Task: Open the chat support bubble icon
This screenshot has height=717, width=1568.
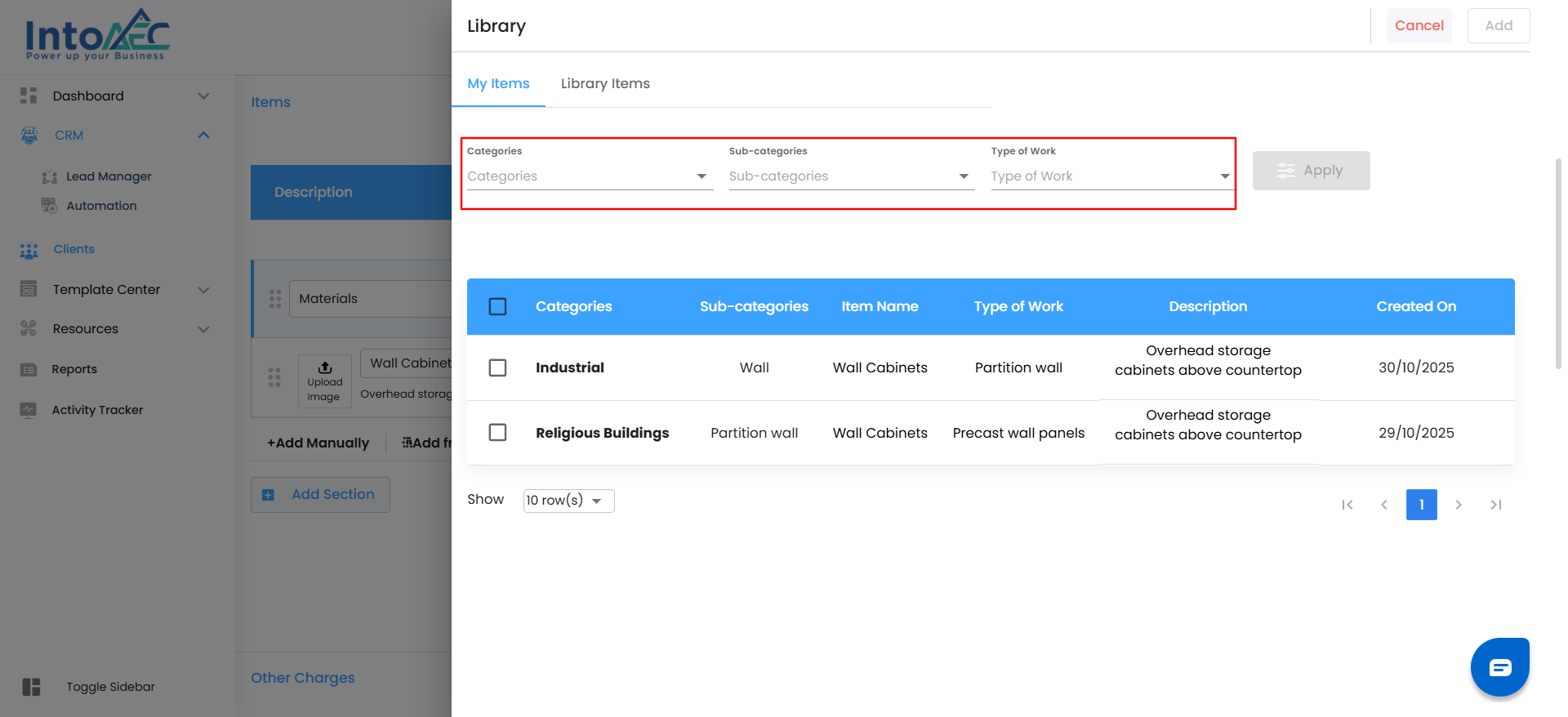Action: 1499,667
